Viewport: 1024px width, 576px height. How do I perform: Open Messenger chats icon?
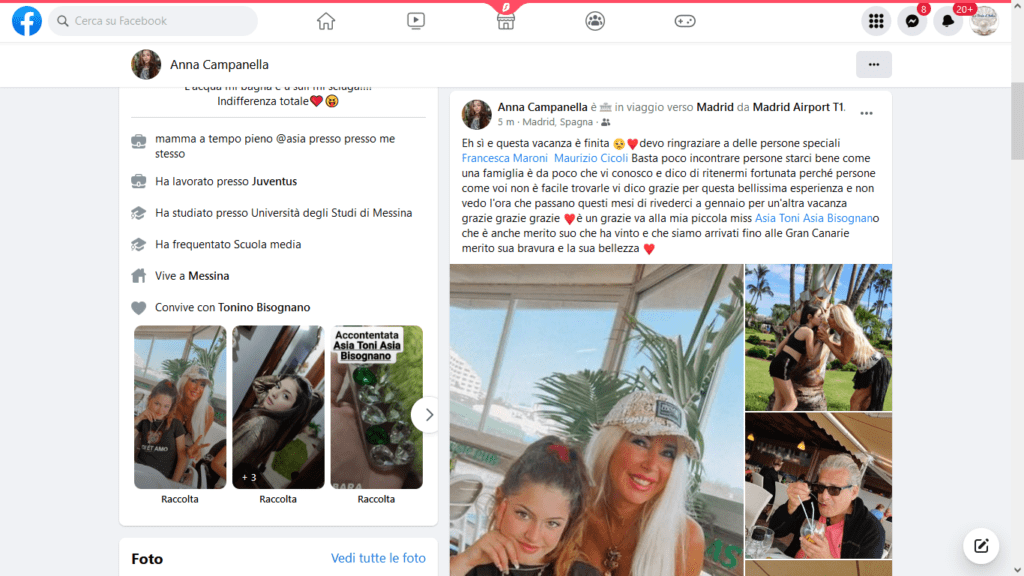tap(912, 22)
